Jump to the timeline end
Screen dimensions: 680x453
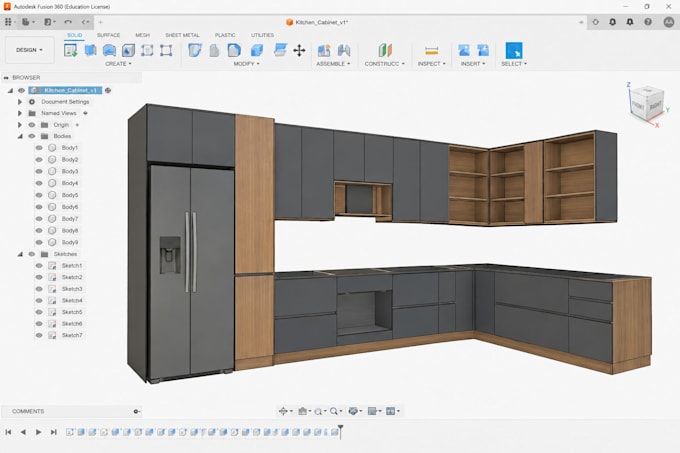coord(54,432)
